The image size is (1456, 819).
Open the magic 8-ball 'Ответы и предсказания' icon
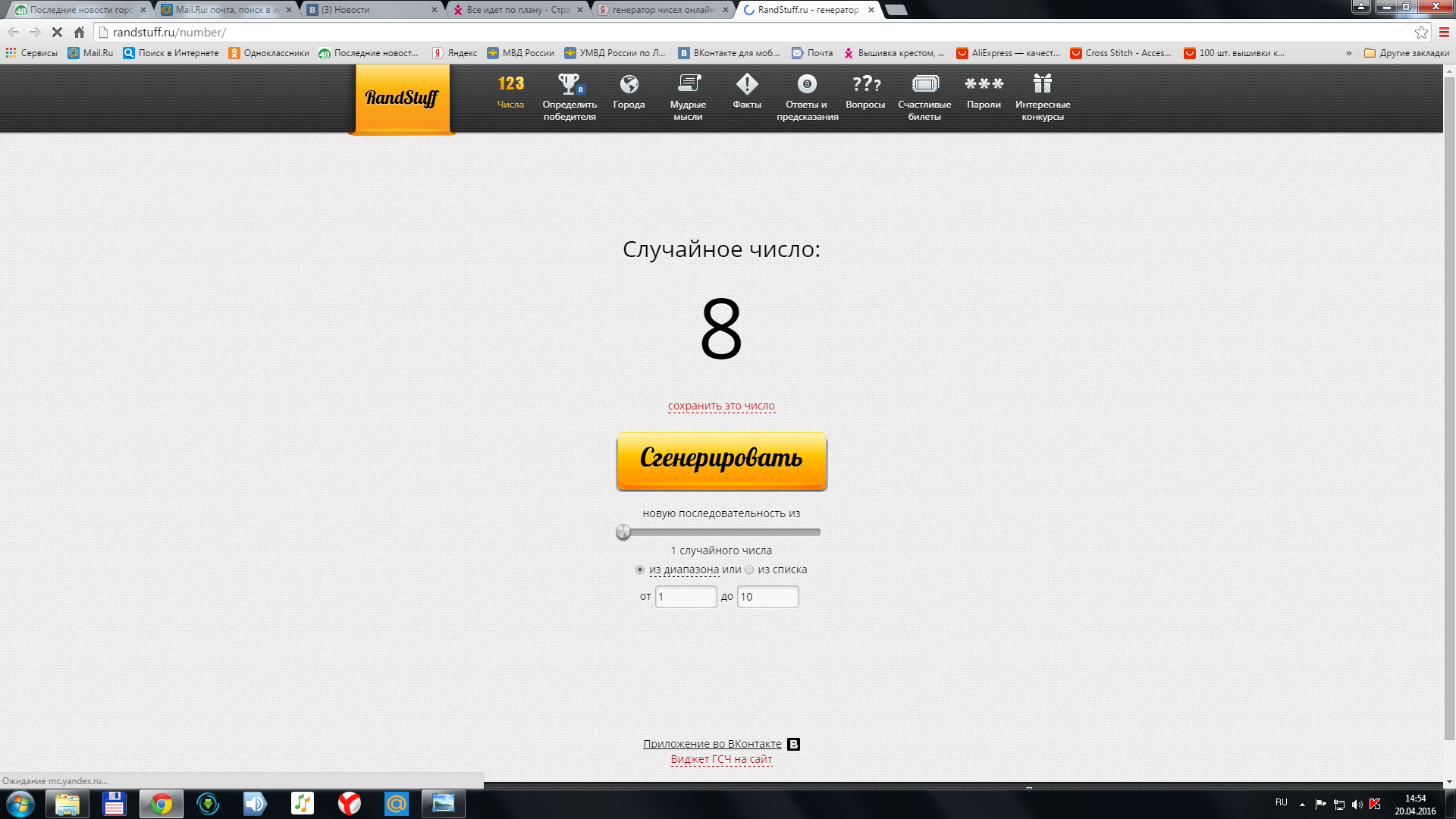click(x=807, y=84)
